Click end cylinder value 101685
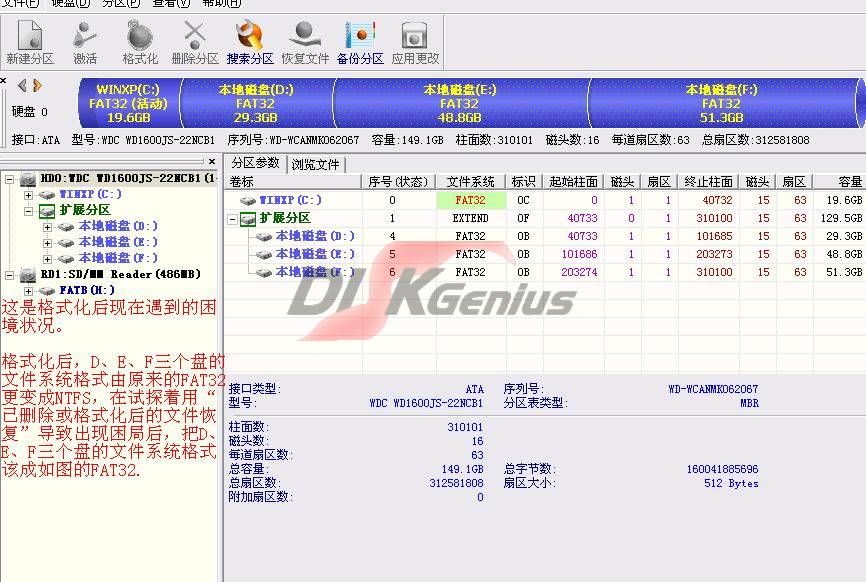866x582 pixels. tap(714, 236)
